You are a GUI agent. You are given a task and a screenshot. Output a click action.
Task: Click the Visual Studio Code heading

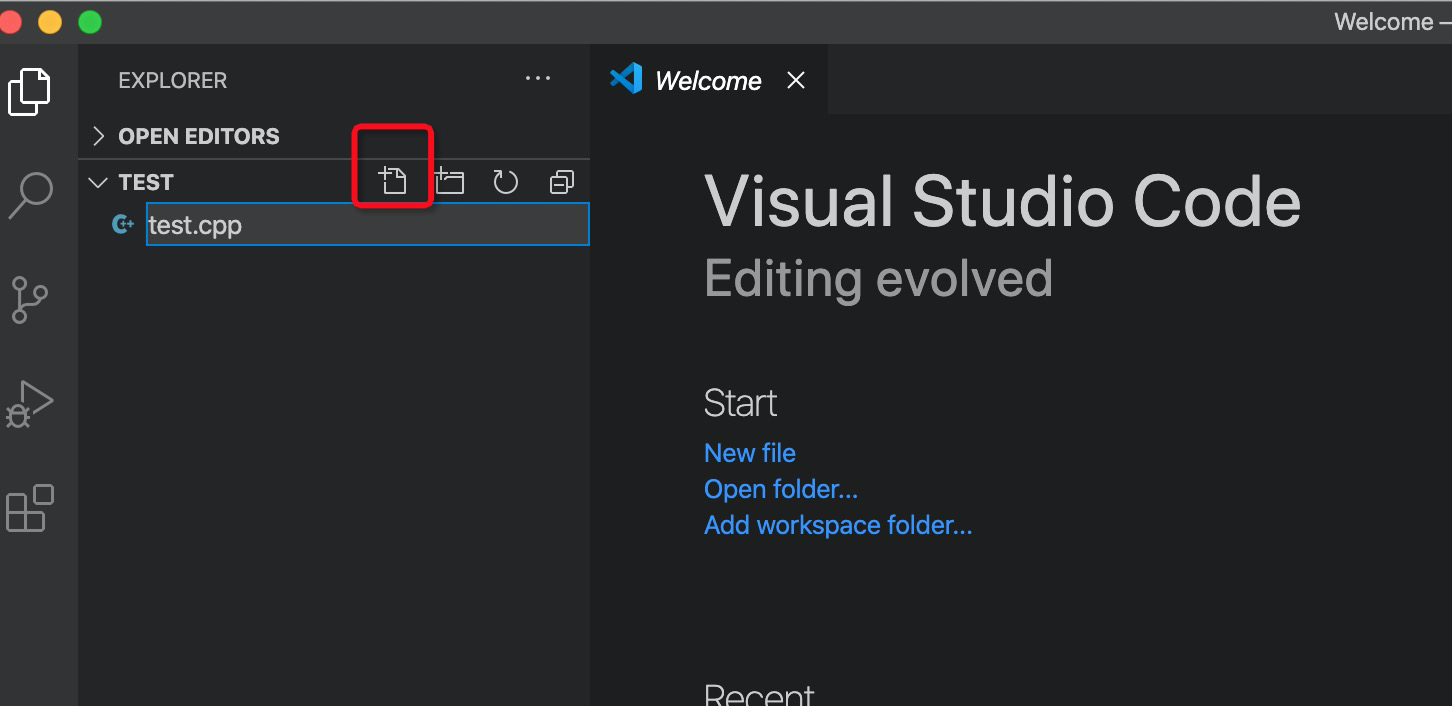pyautogui.click(x=1003, y=202)
